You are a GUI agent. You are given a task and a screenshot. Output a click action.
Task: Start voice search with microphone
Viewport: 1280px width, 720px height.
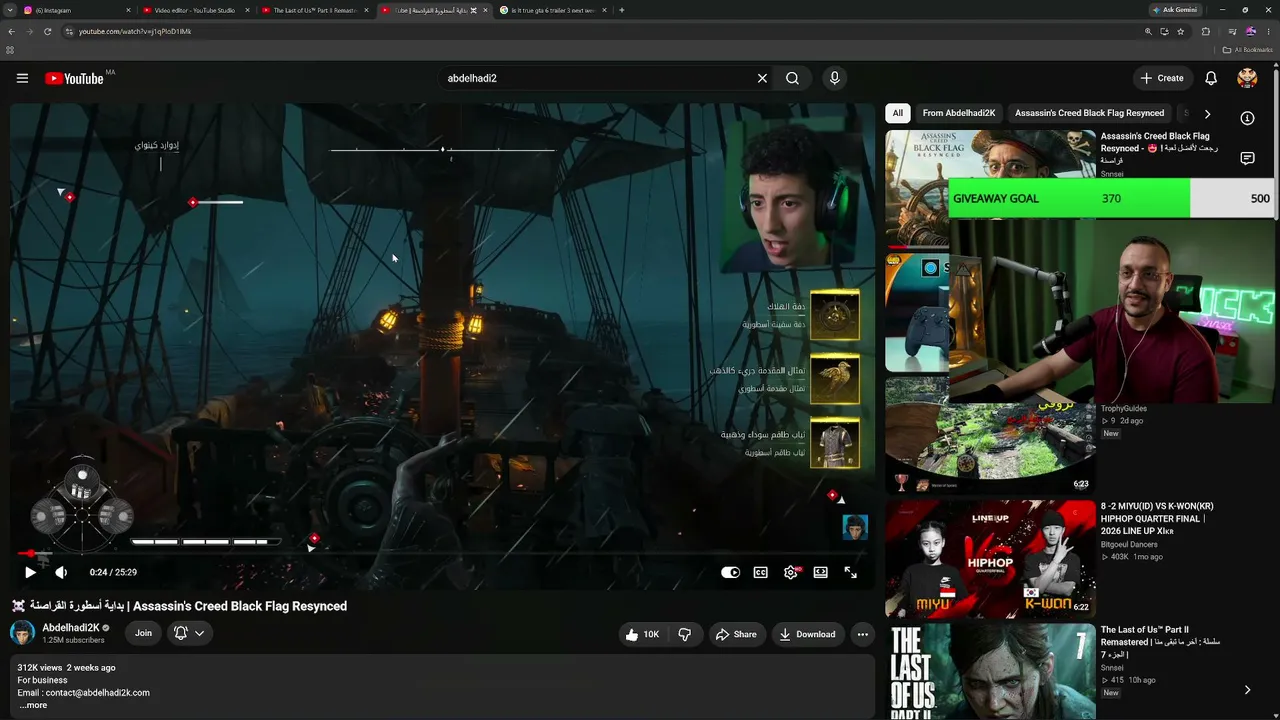(834, 78)
